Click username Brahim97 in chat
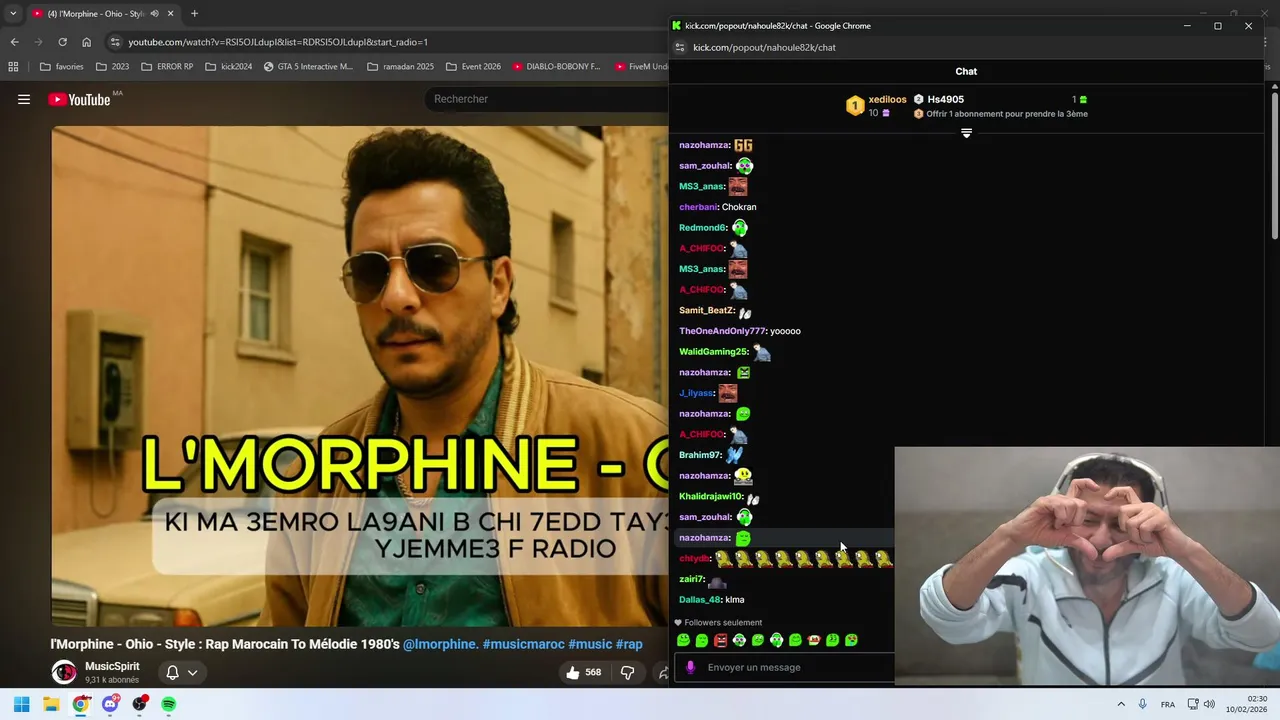 click(x=700, y=455)
